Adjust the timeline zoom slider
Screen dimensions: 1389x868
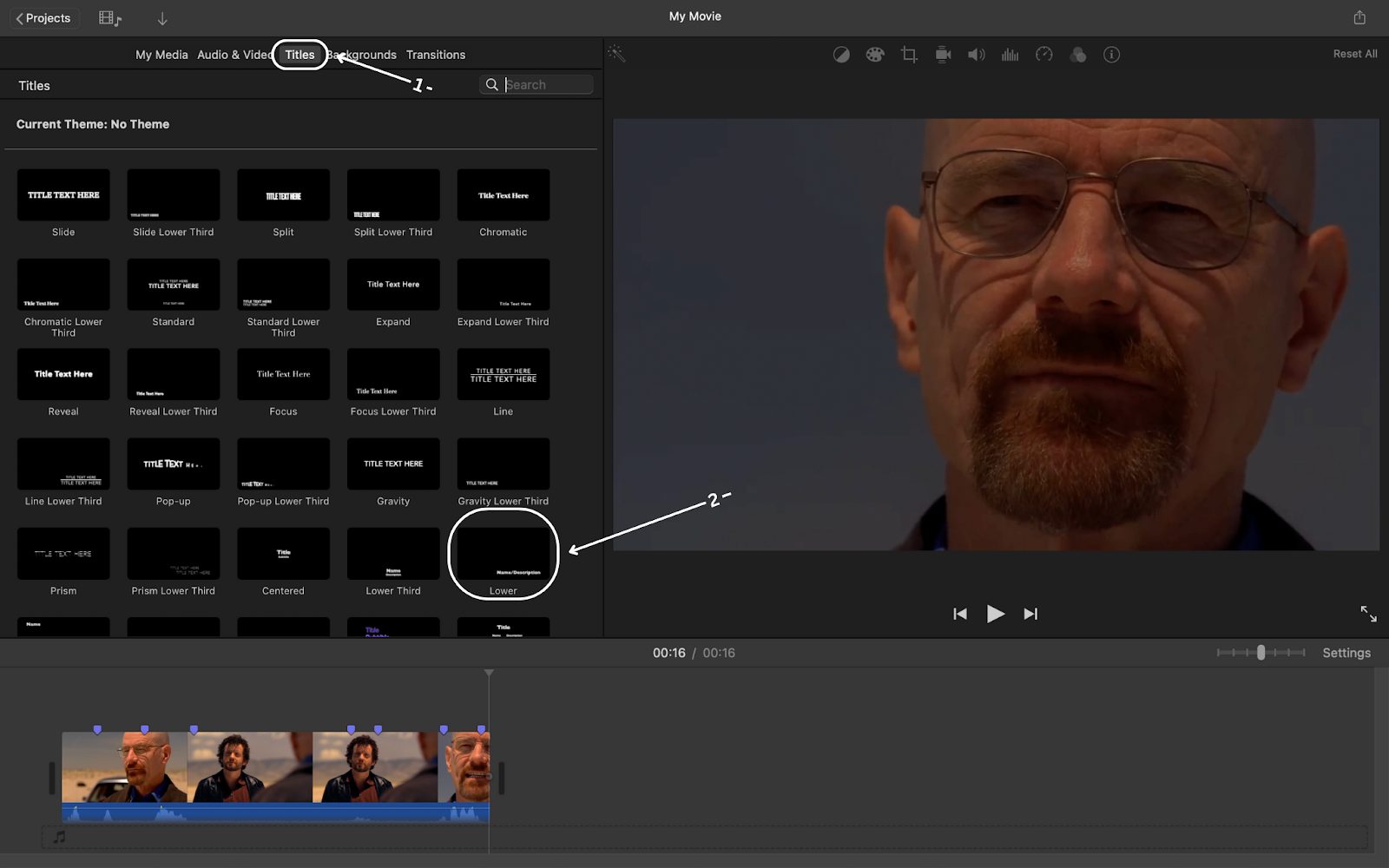coord(1261,653)
